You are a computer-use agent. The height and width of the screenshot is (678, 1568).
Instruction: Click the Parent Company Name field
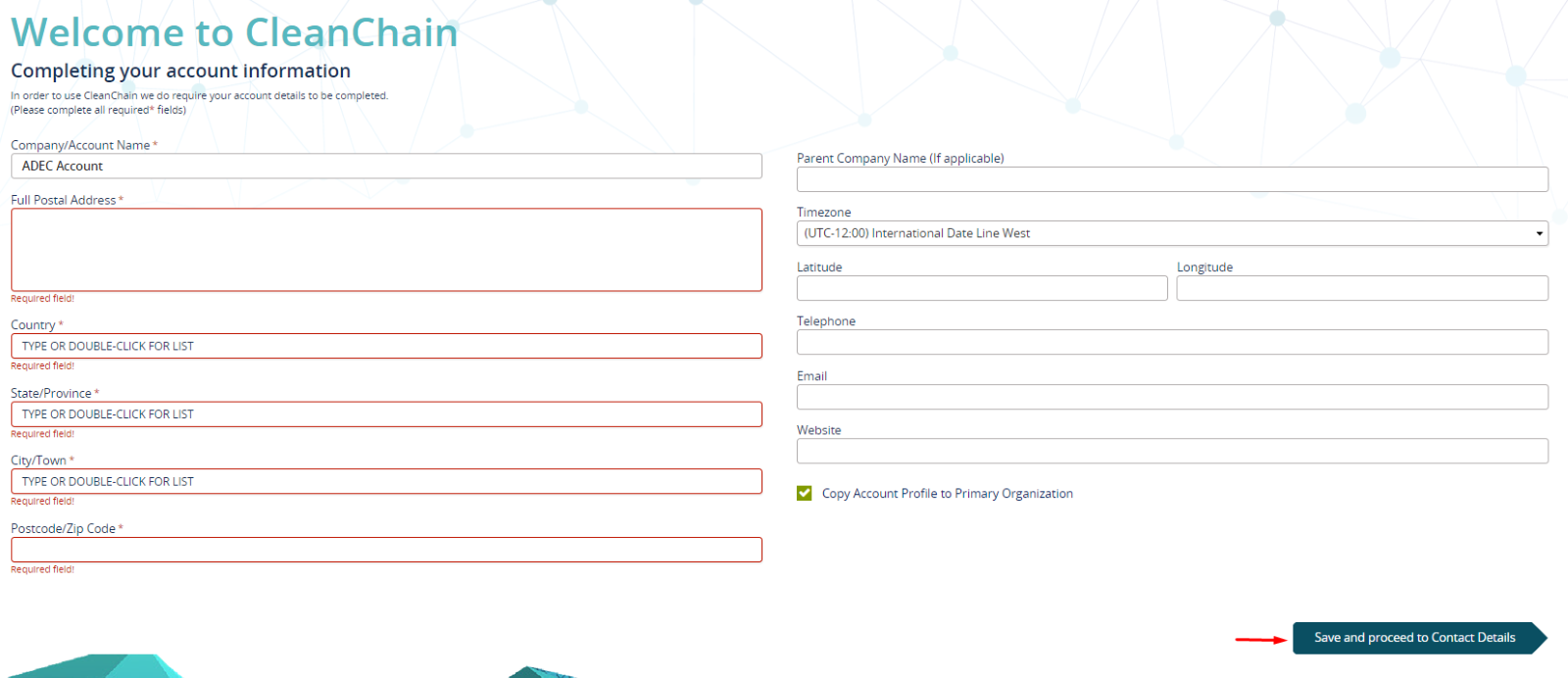click(x=1172, y=179)
